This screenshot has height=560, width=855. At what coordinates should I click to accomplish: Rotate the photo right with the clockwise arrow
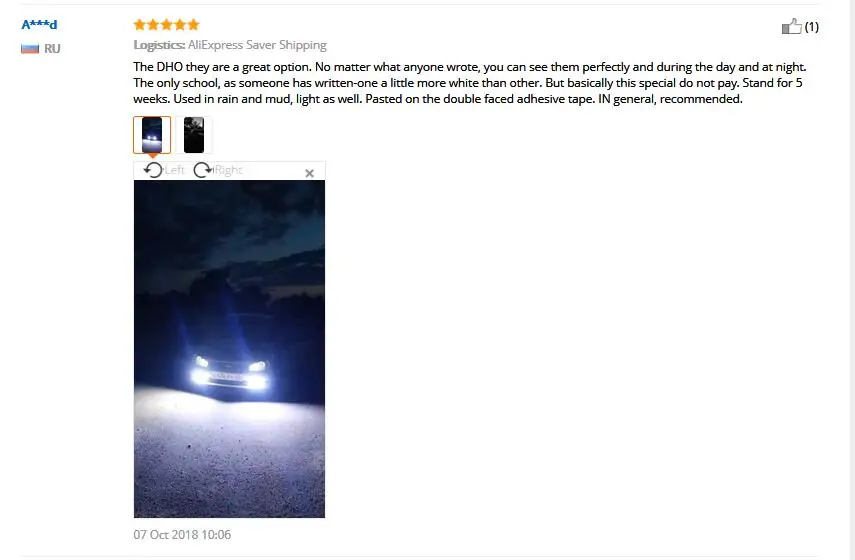(x=203, y=170)
